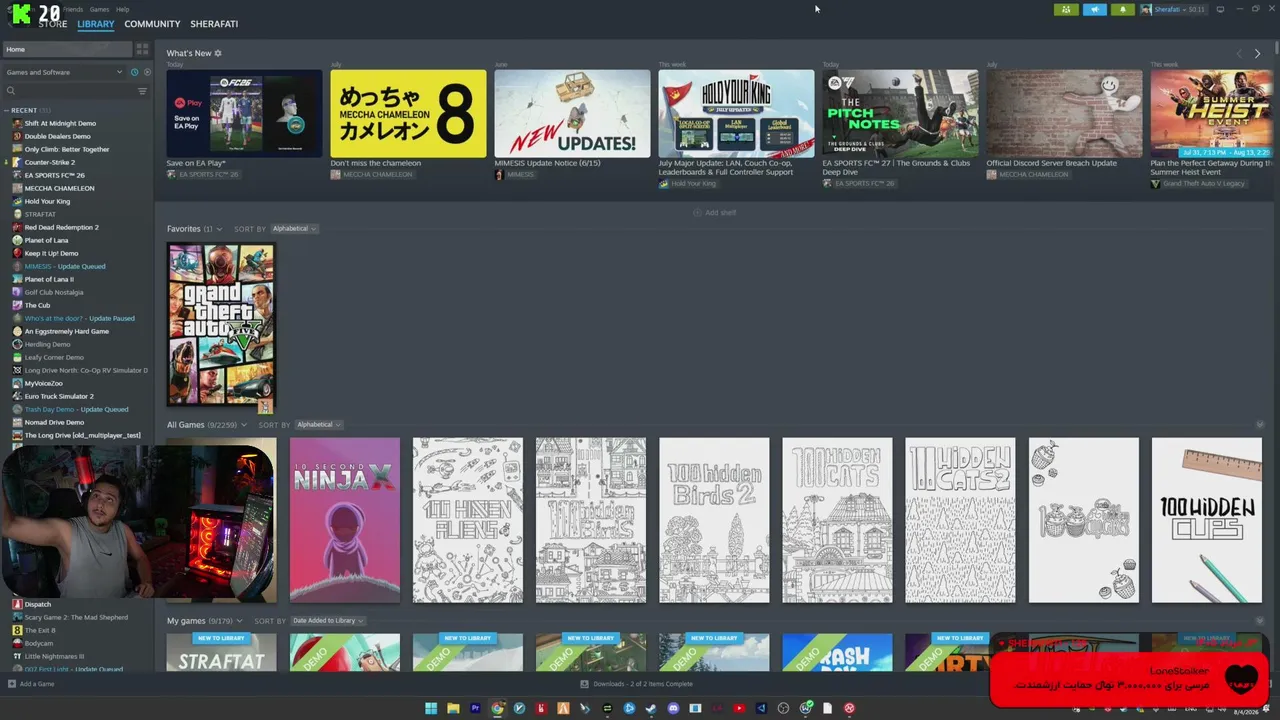Open the Friends menu
This screenshot has height=720, width=1280.
coord(73,9)
